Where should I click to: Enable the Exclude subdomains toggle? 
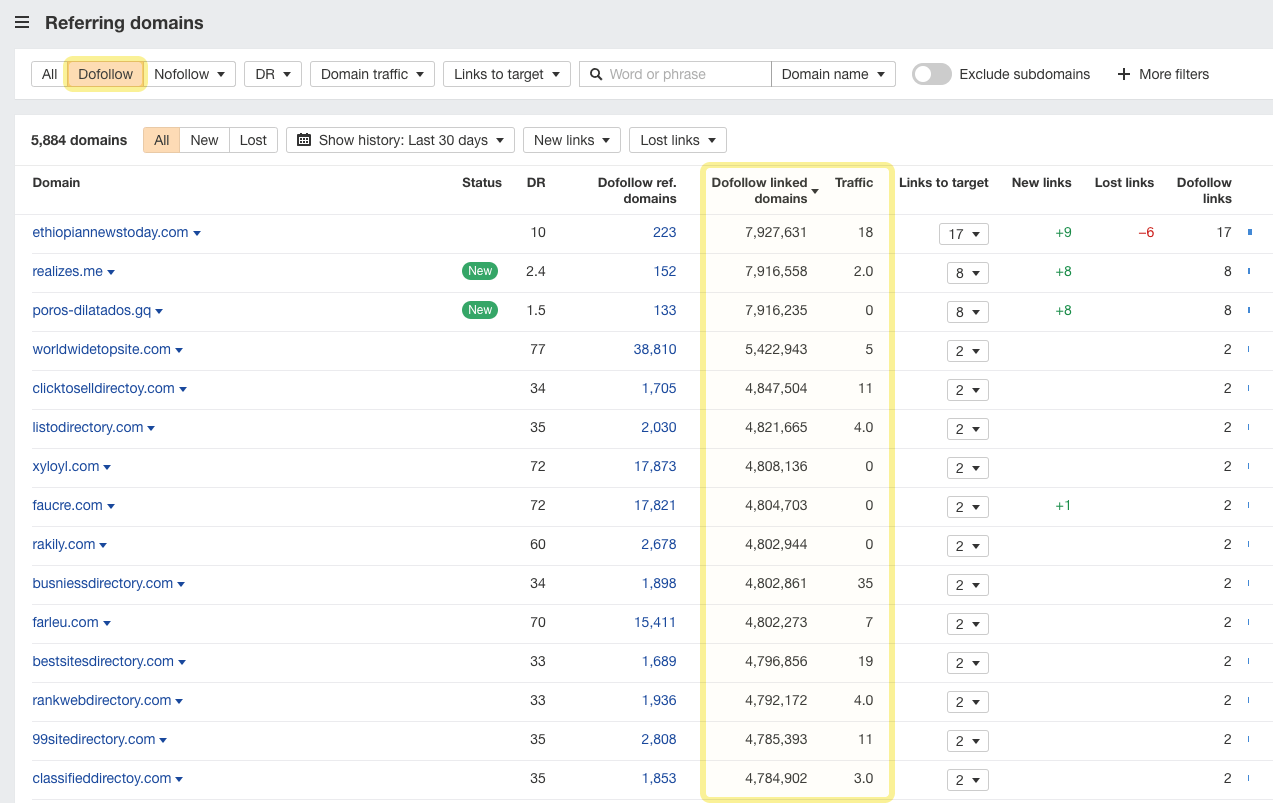930,73
